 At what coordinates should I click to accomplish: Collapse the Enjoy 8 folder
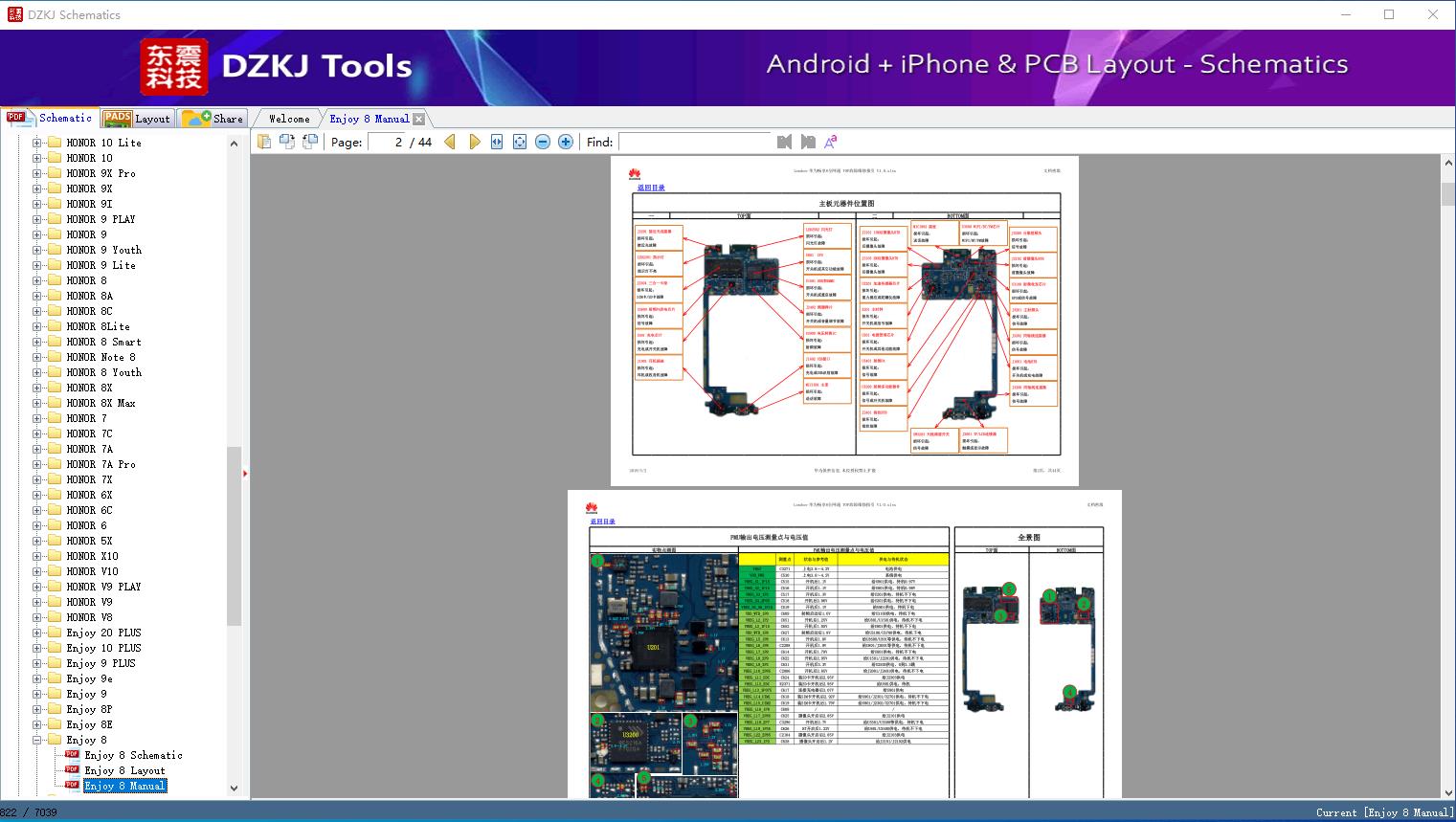[37, 740]
